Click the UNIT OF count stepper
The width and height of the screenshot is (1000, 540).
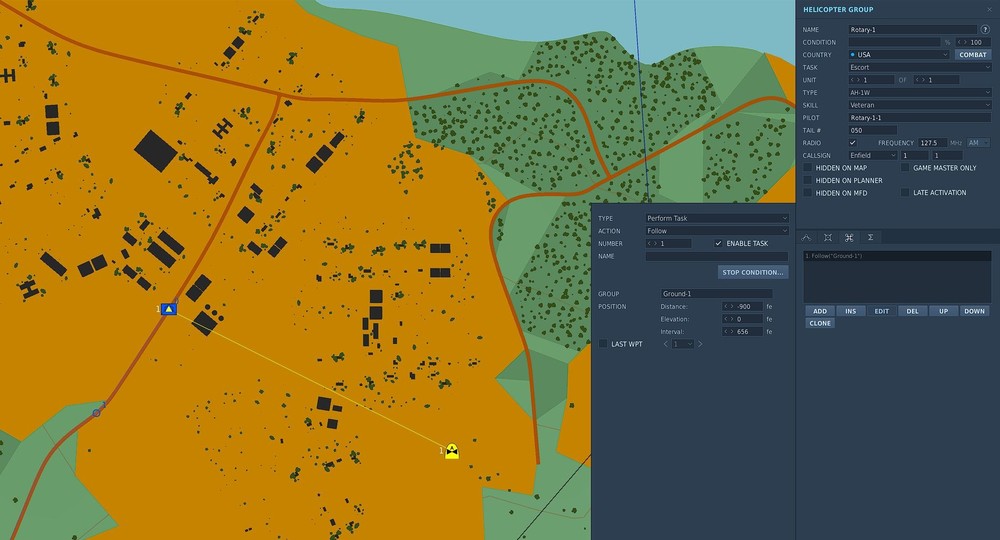936,80
